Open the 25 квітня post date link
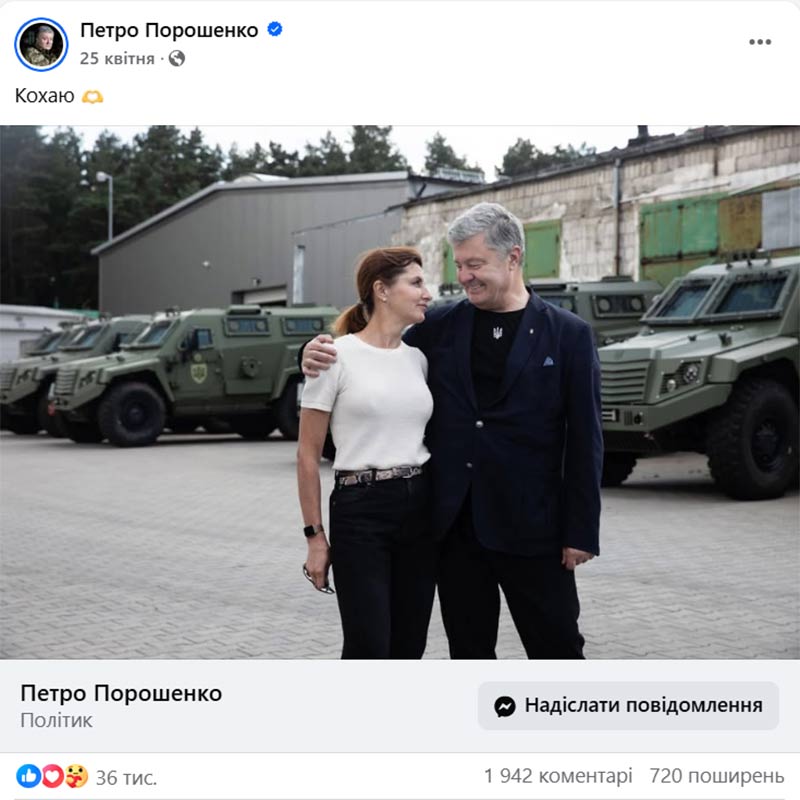 tap(117, 59)
